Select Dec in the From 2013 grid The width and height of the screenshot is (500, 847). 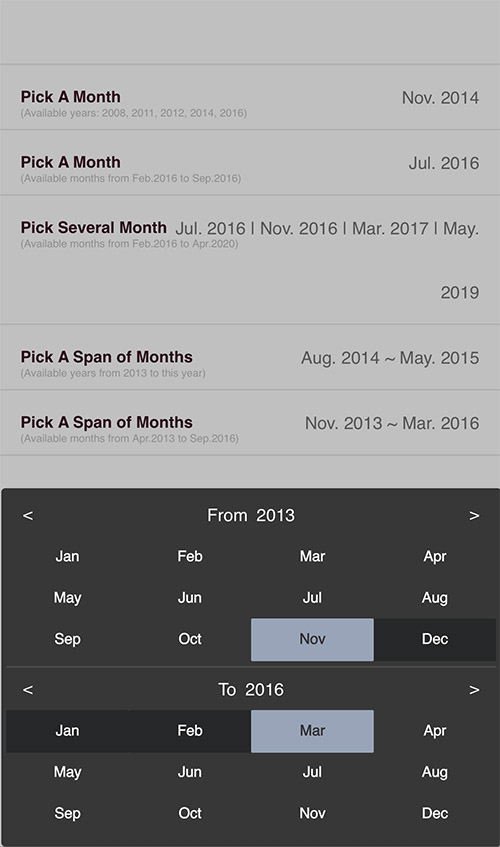(x=435, y=640)
